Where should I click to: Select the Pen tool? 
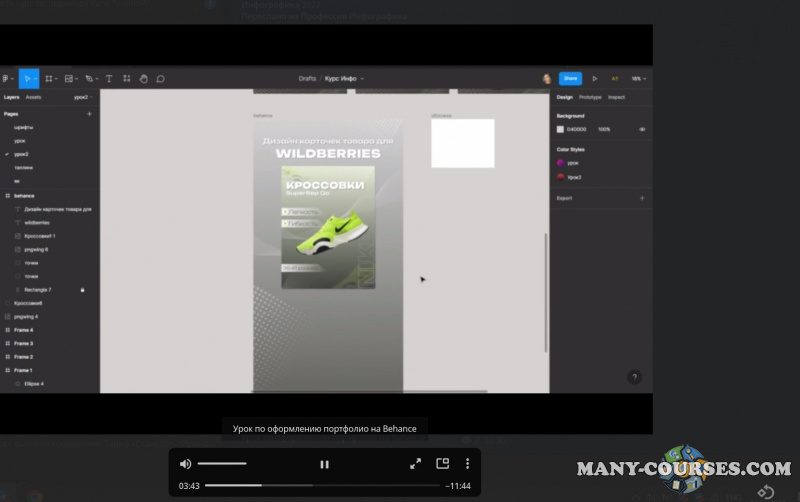click(90, 78)
